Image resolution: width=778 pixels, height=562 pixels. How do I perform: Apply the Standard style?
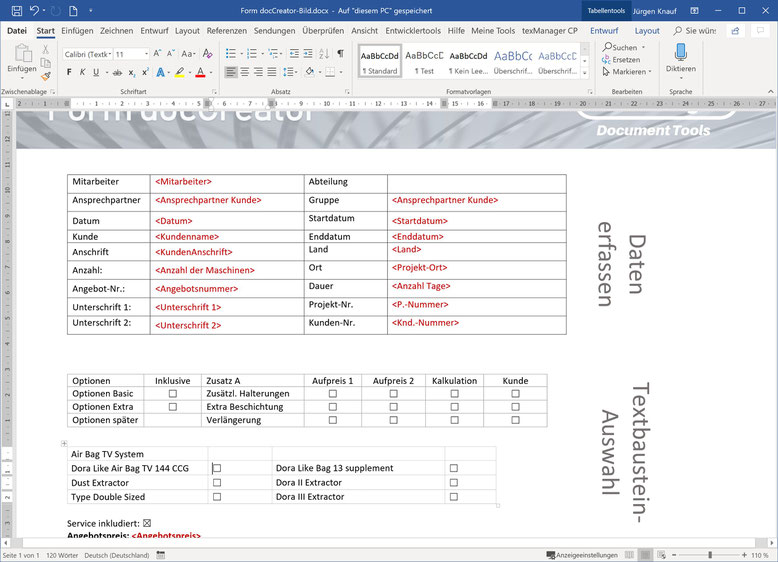[380, 62]
